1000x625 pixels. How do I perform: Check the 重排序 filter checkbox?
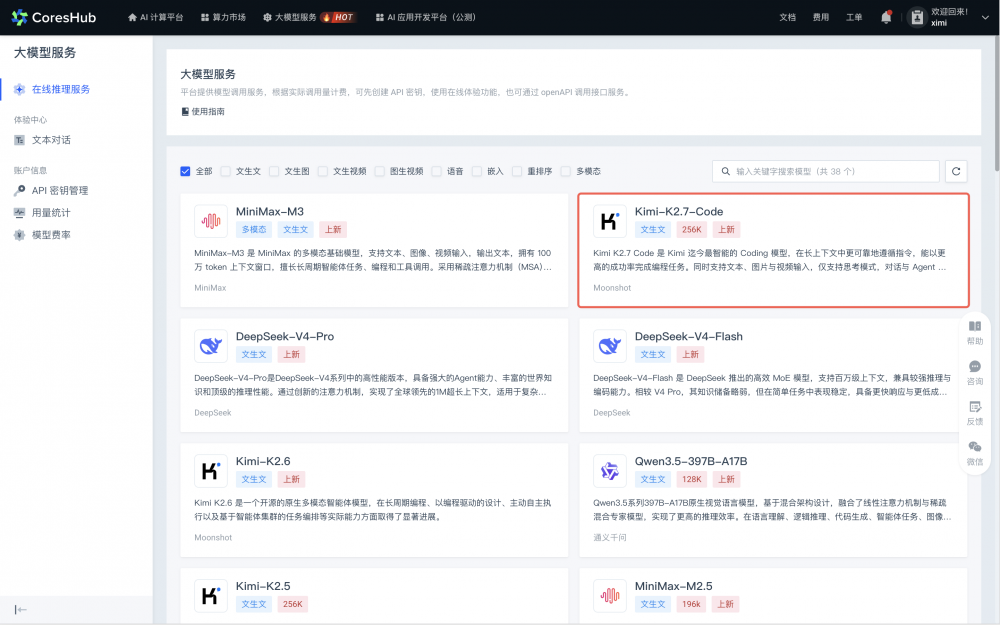point(517,171)
